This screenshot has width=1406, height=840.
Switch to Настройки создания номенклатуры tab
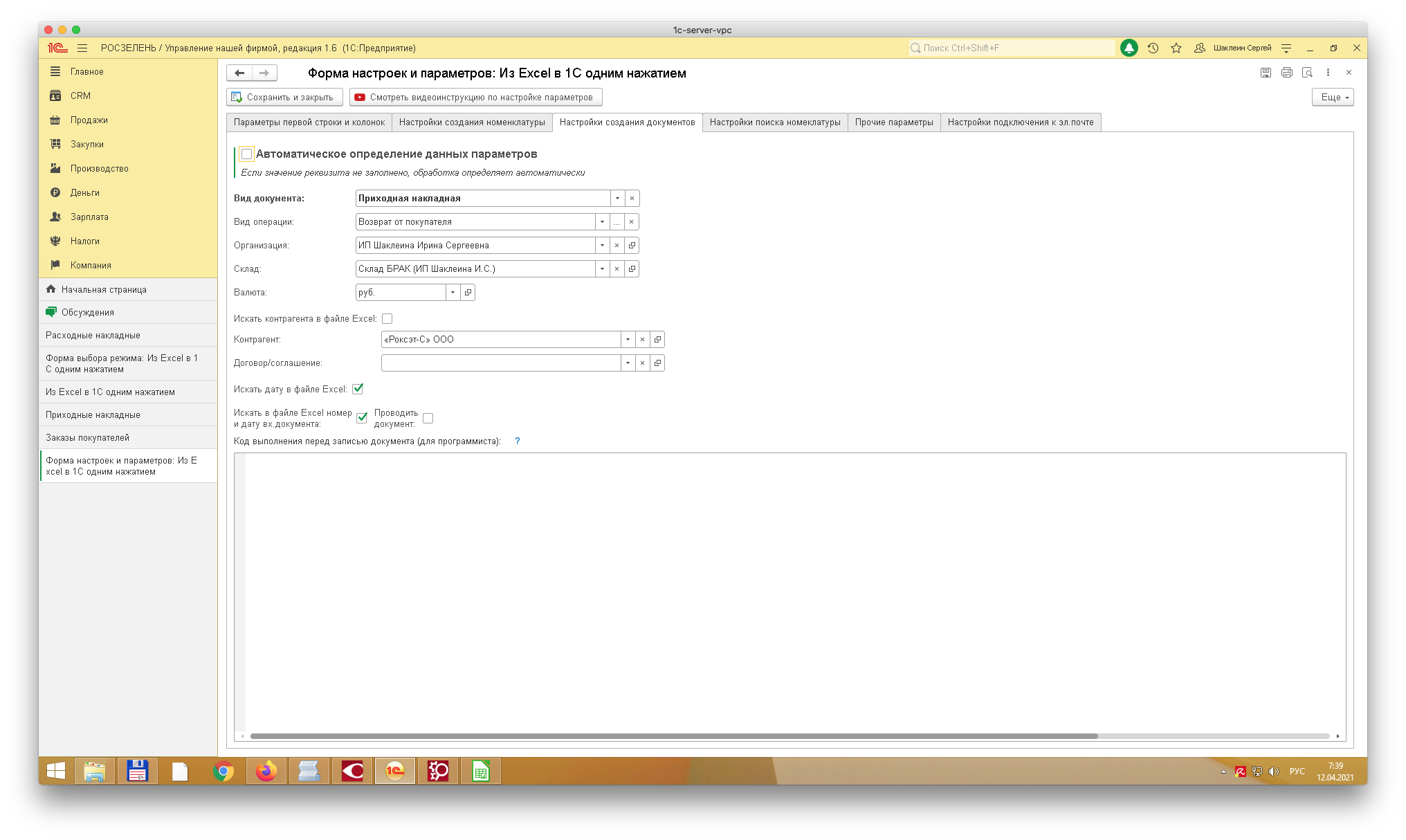[472, 122]
